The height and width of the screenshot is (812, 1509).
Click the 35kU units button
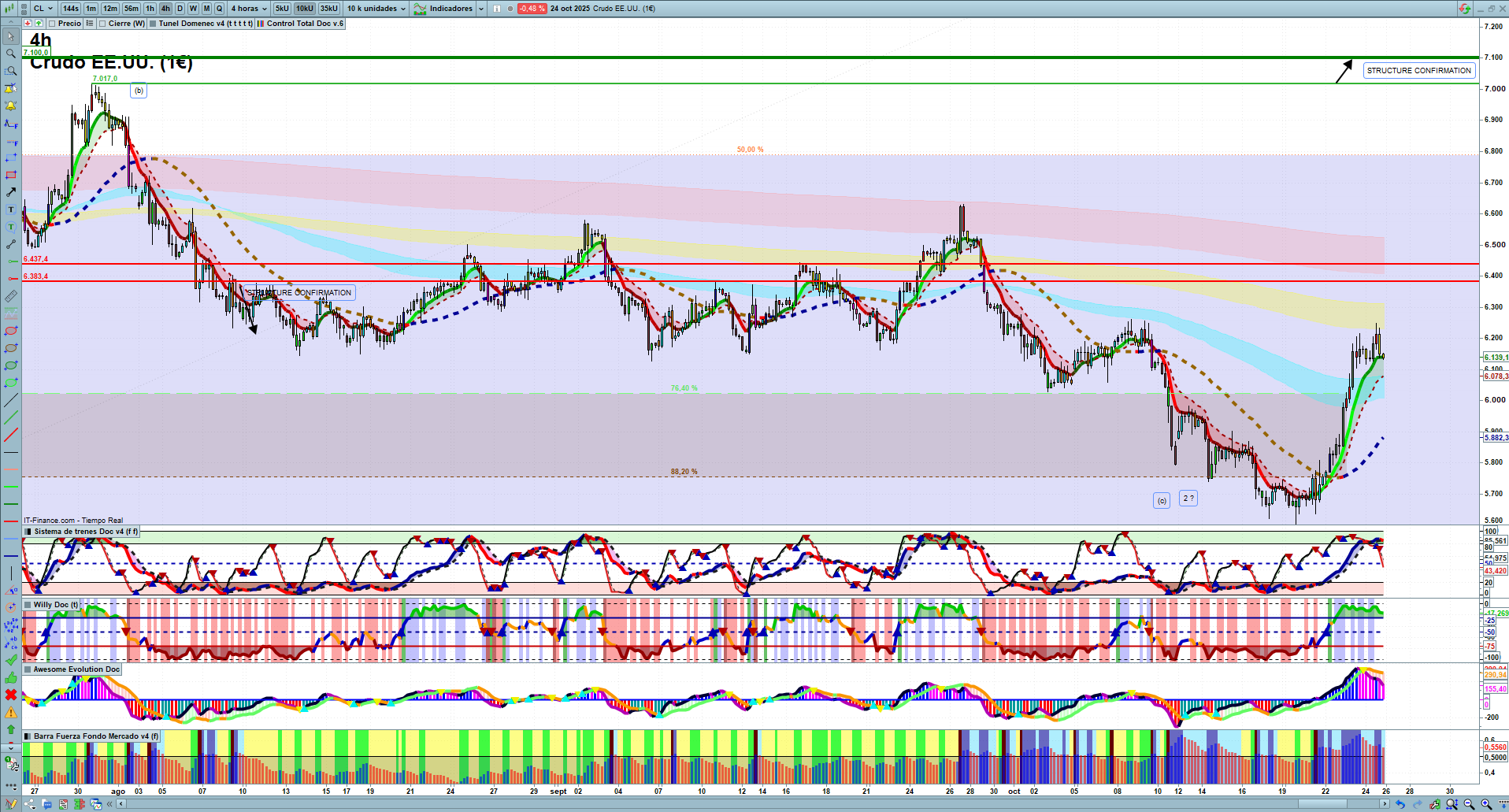(x=329, y=9)
